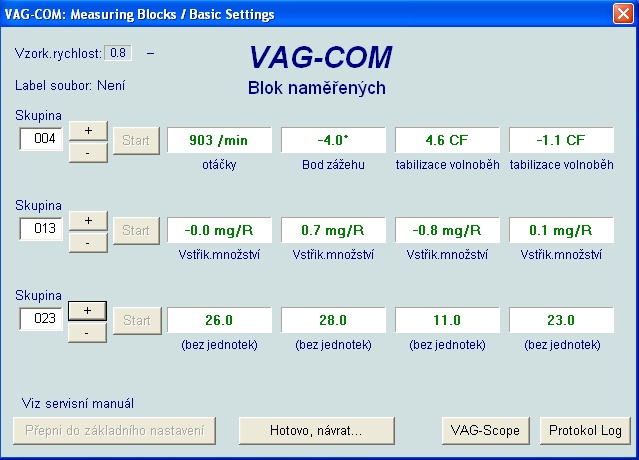The image size is (639, 460).
Task: Increase group 013 with the plus button
Action: pyautogui.click(x=87, y=220)
